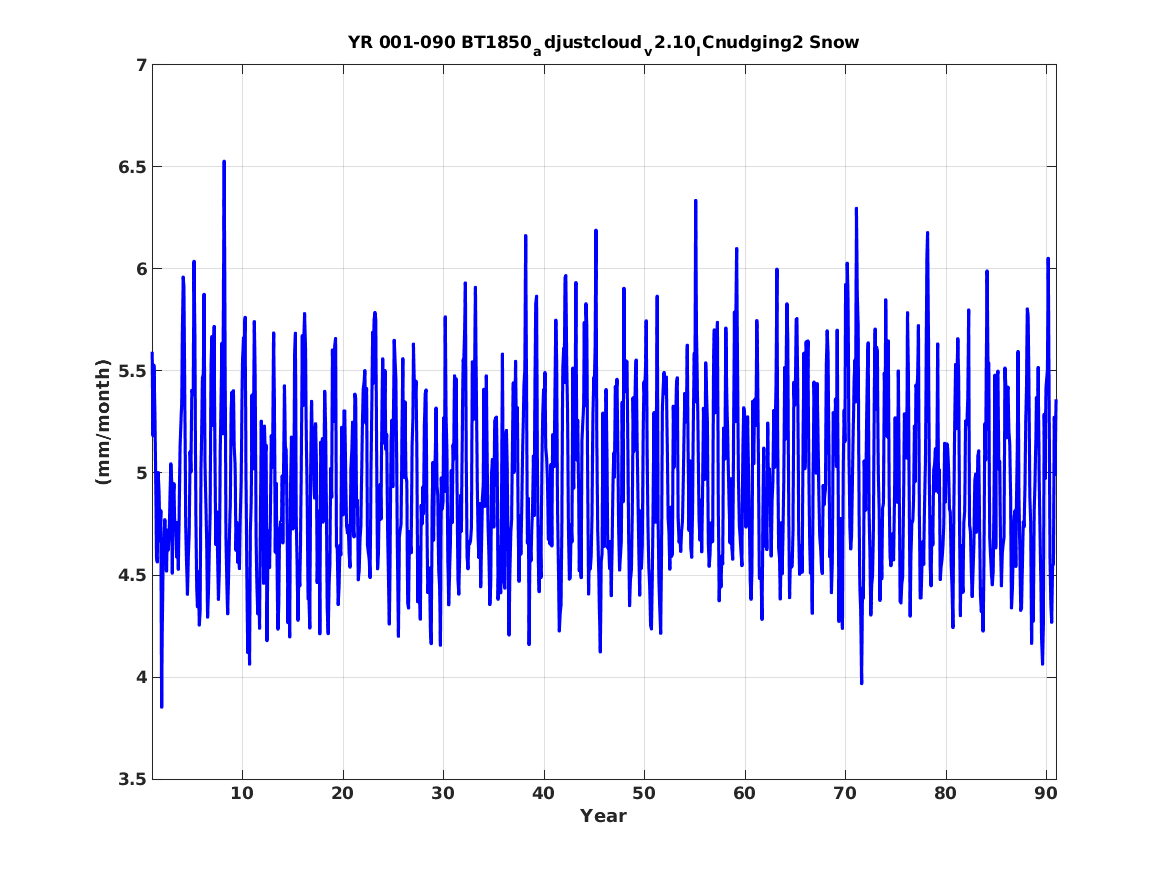Click the x-axis tick label '50'

click(x=644, y=794)
